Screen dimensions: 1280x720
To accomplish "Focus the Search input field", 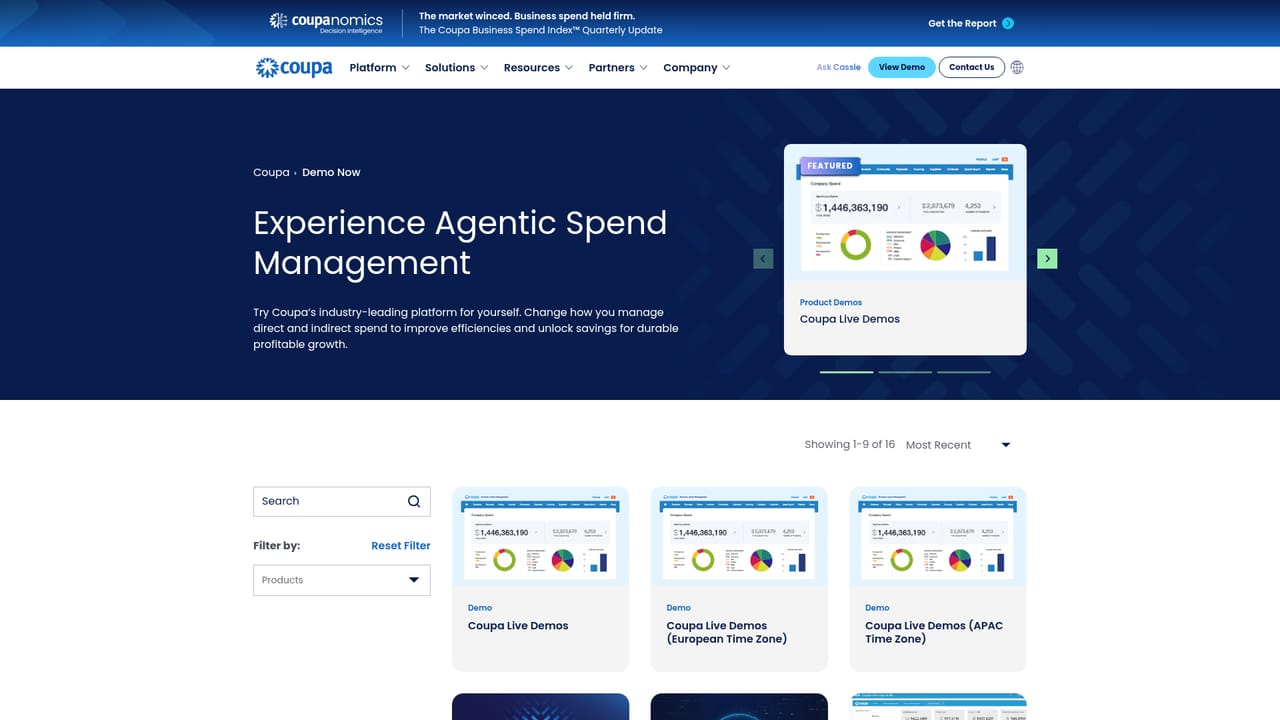I will pos(342,501).
